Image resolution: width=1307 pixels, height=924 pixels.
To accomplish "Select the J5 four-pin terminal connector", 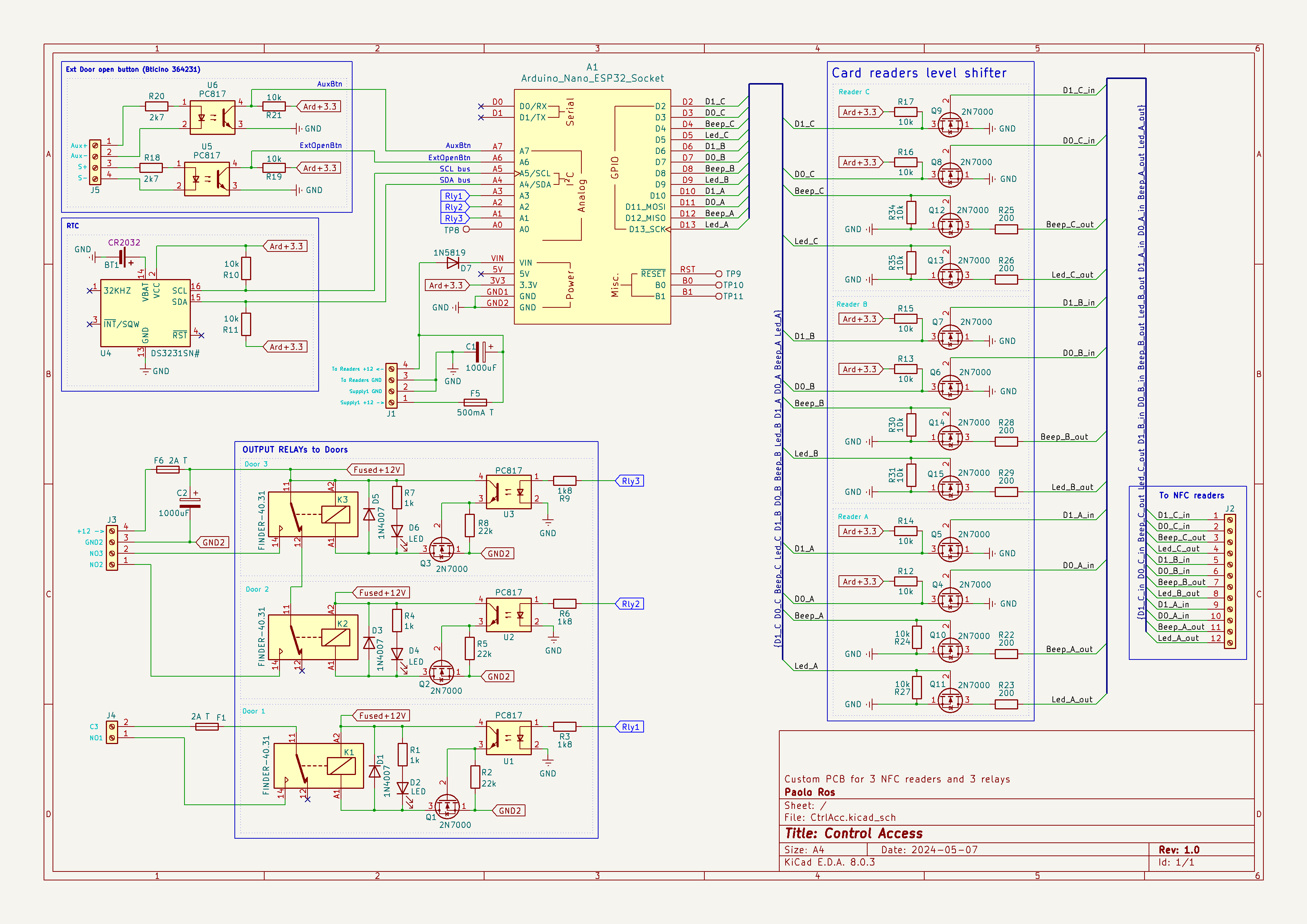I will (x=95, y=162).
